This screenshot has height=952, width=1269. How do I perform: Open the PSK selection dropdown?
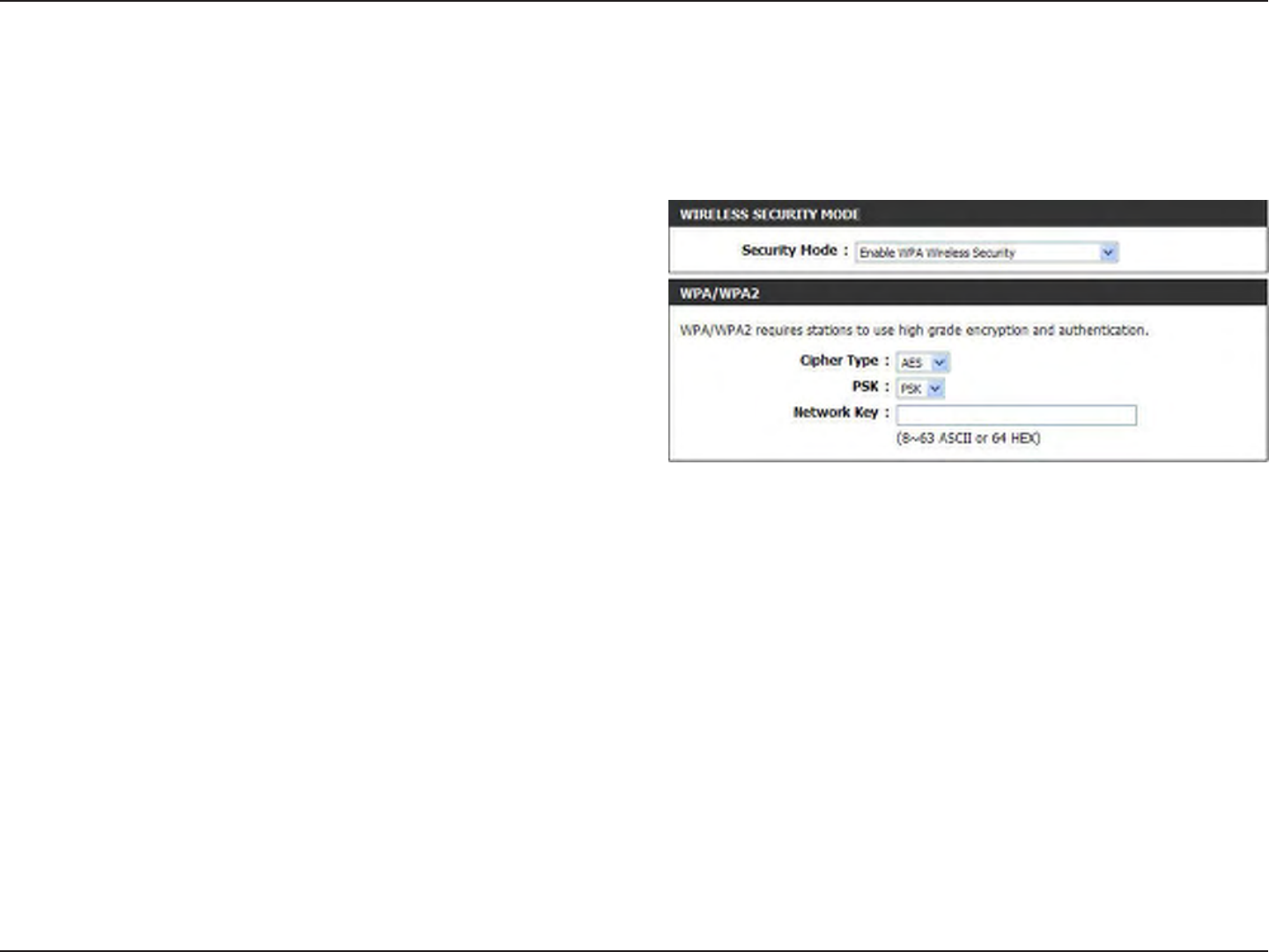coord(920,388)
